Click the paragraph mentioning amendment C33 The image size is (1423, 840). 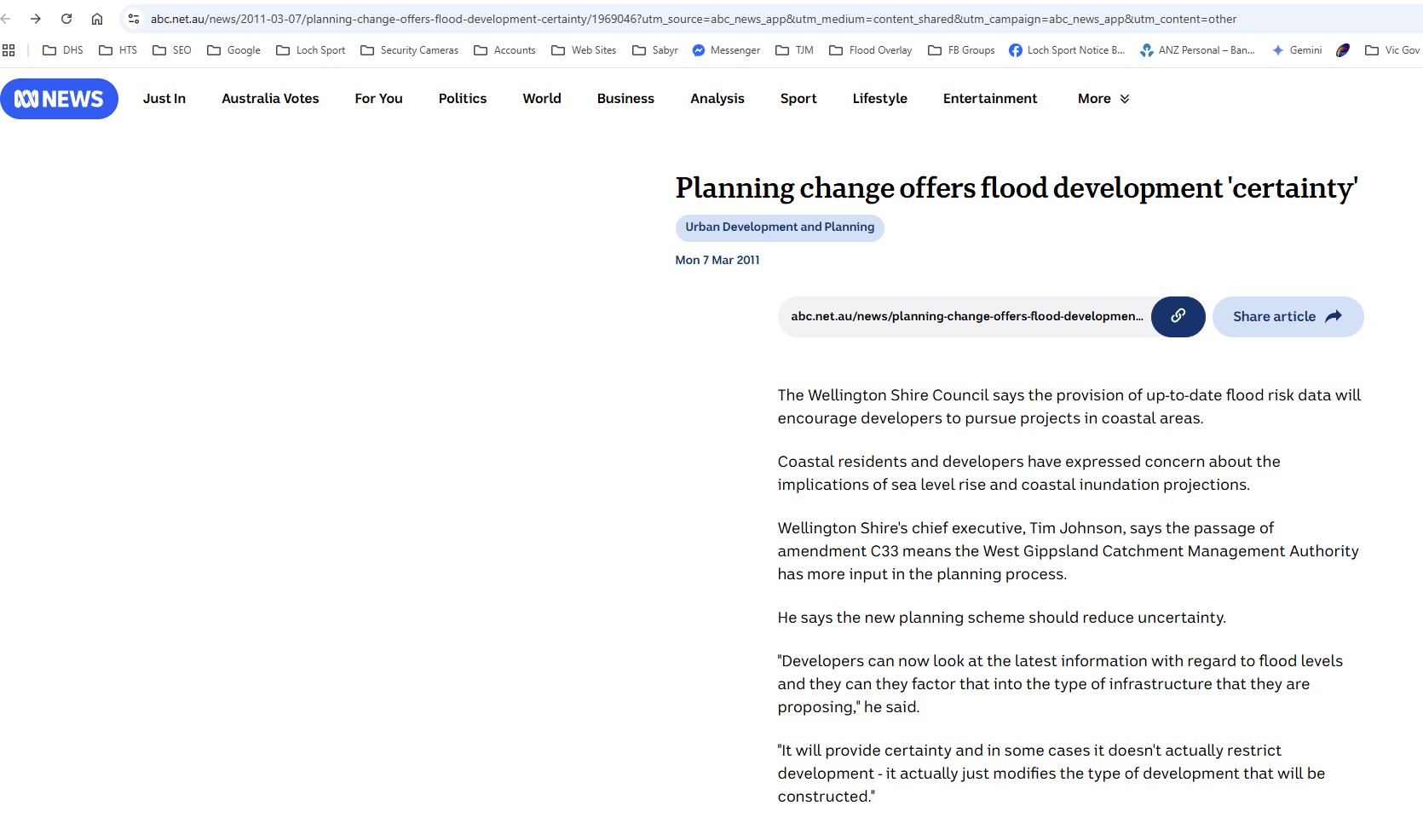click(x=1068, y=551)
